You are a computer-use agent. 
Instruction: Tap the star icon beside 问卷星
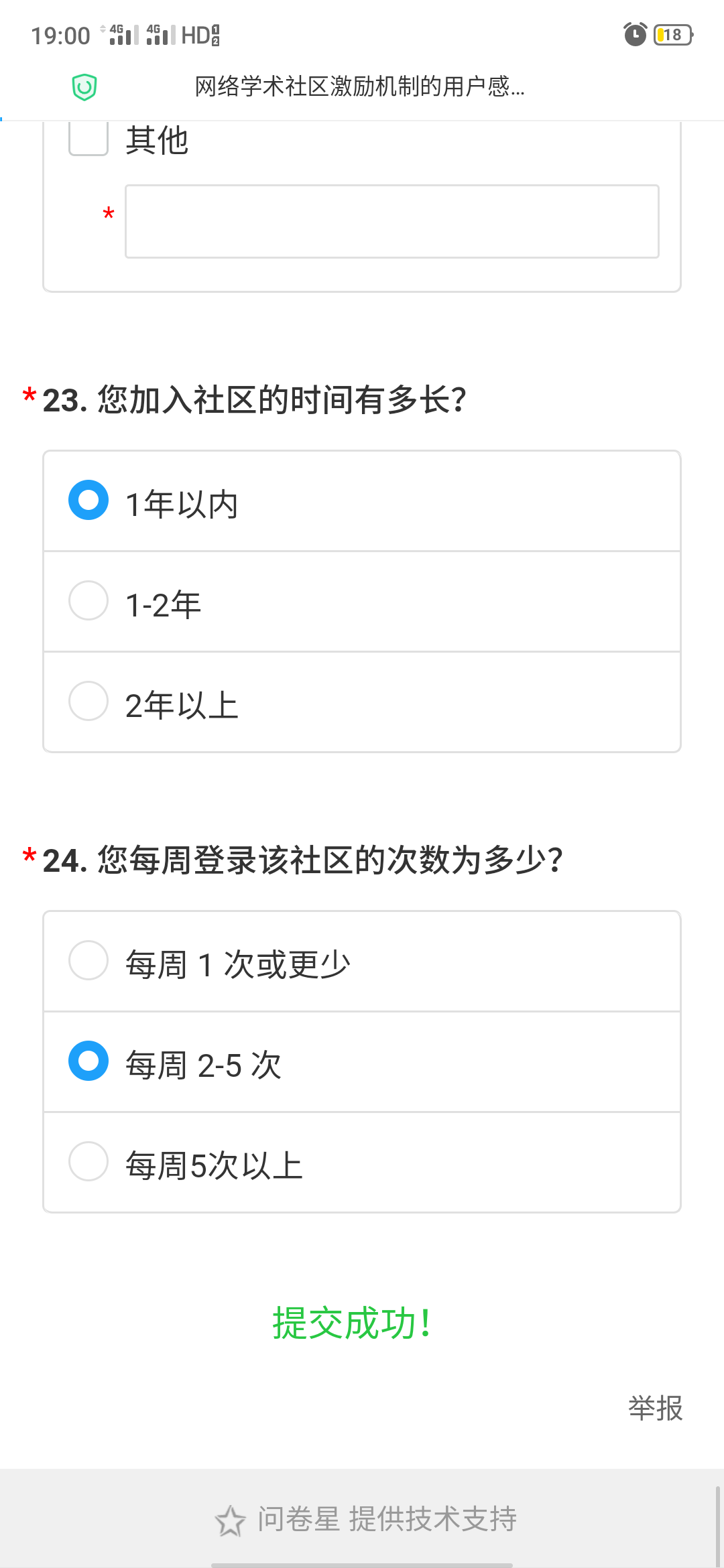click(230, 1520)
